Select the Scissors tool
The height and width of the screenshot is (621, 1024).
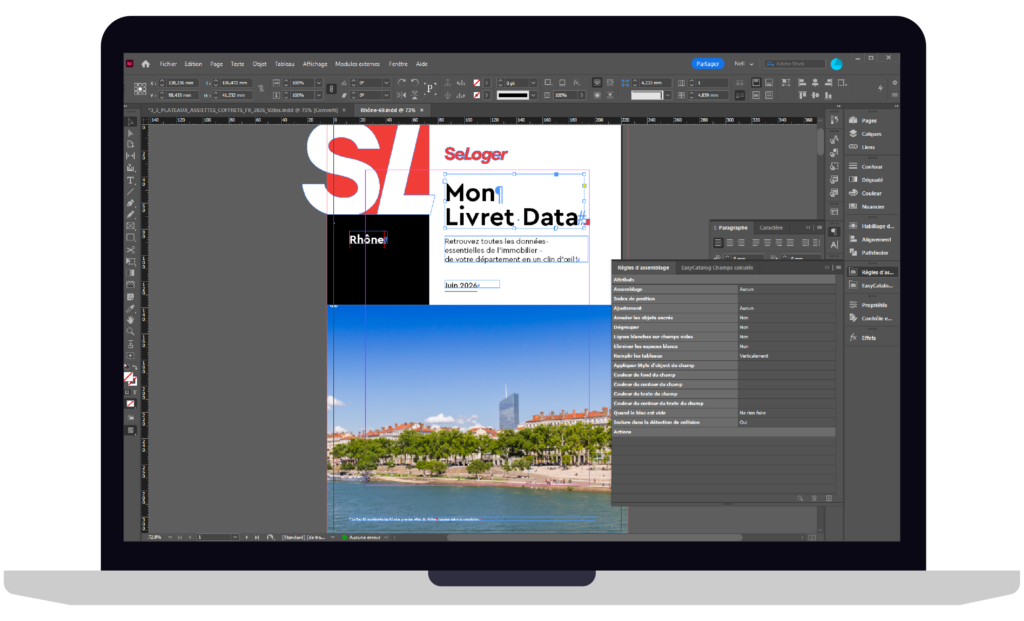pos(131,250)
